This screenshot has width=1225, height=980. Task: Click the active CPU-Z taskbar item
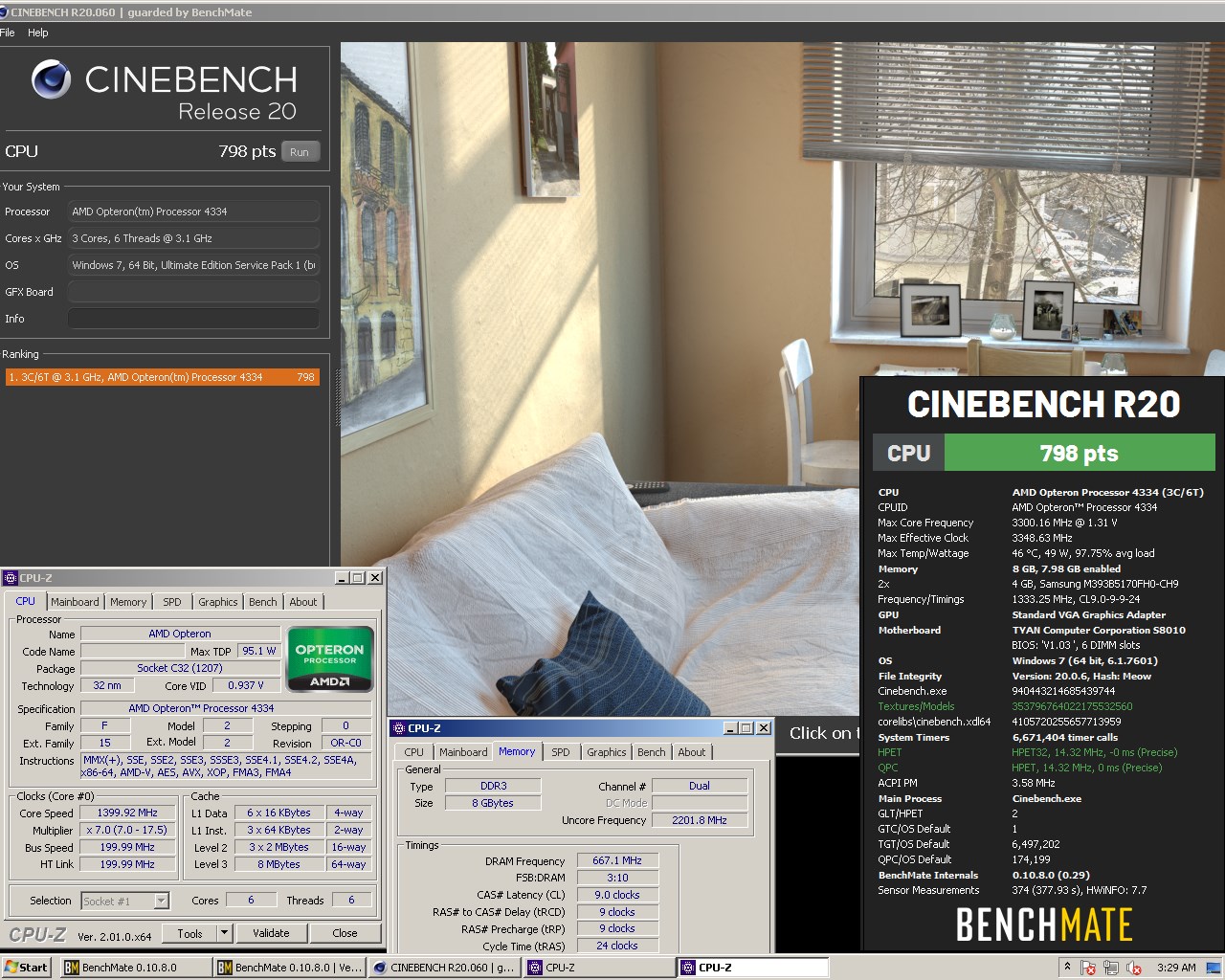coord(753,968)
